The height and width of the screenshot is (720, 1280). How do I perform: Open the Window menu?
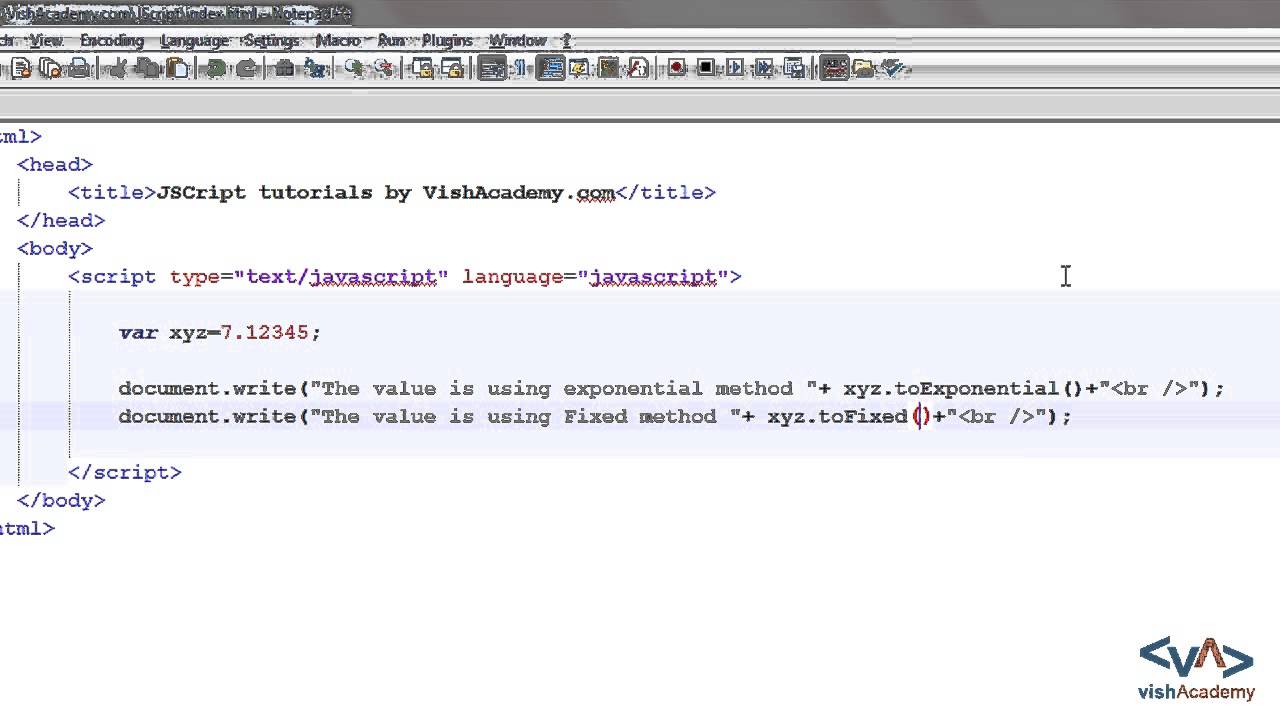(517, 40)
